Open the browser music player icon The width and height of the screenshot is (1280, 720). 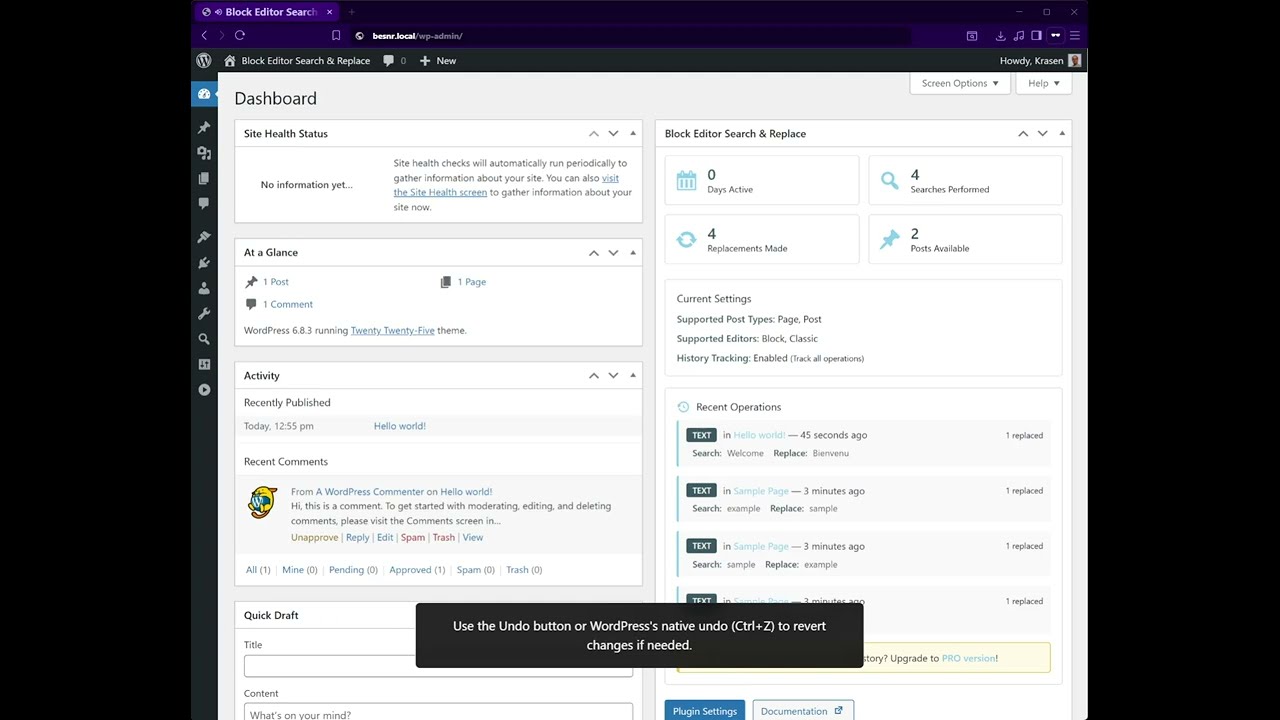coord(1018,36)
